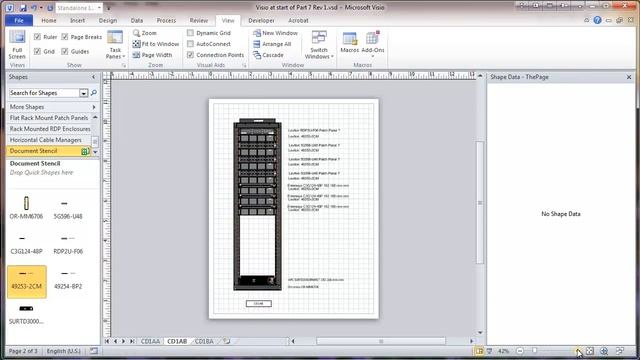Viewport: 640px width, 360px height.
Task: Toggle the Guides checkbox
Action: [x=65, y=51]
